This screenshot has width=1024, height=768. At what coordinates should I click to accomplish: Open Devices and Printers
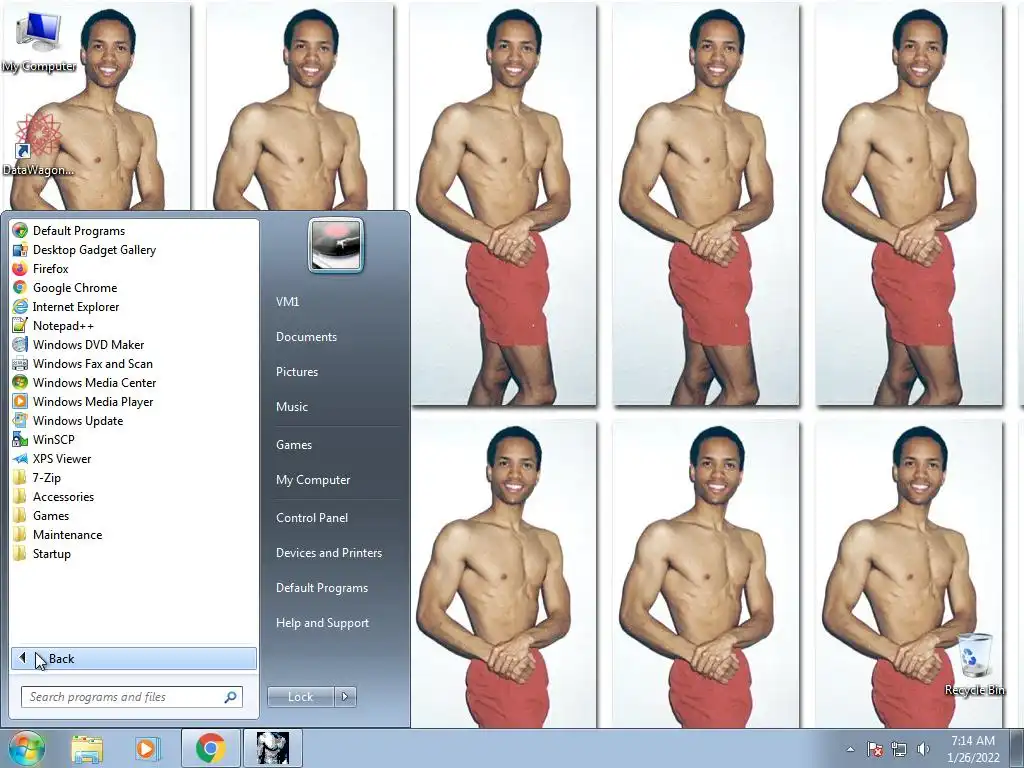coord(328,552)
